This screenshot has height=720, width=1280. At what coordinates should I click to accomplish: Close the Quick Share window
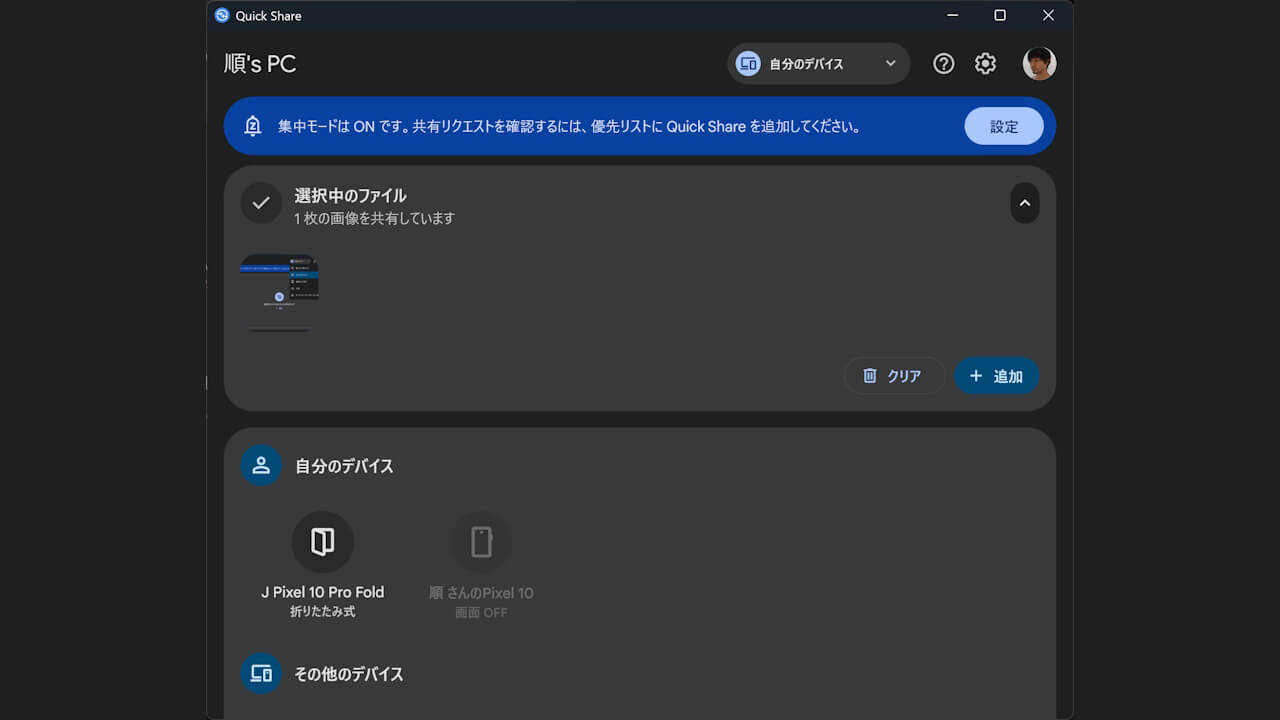(1048, 15)
